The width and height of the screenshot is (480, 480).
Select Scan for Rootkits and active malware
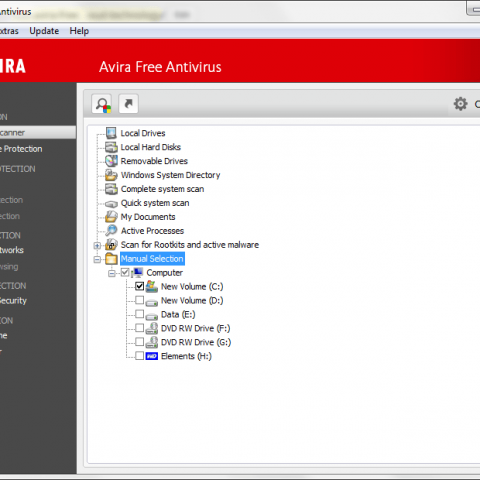click(190, 245)
